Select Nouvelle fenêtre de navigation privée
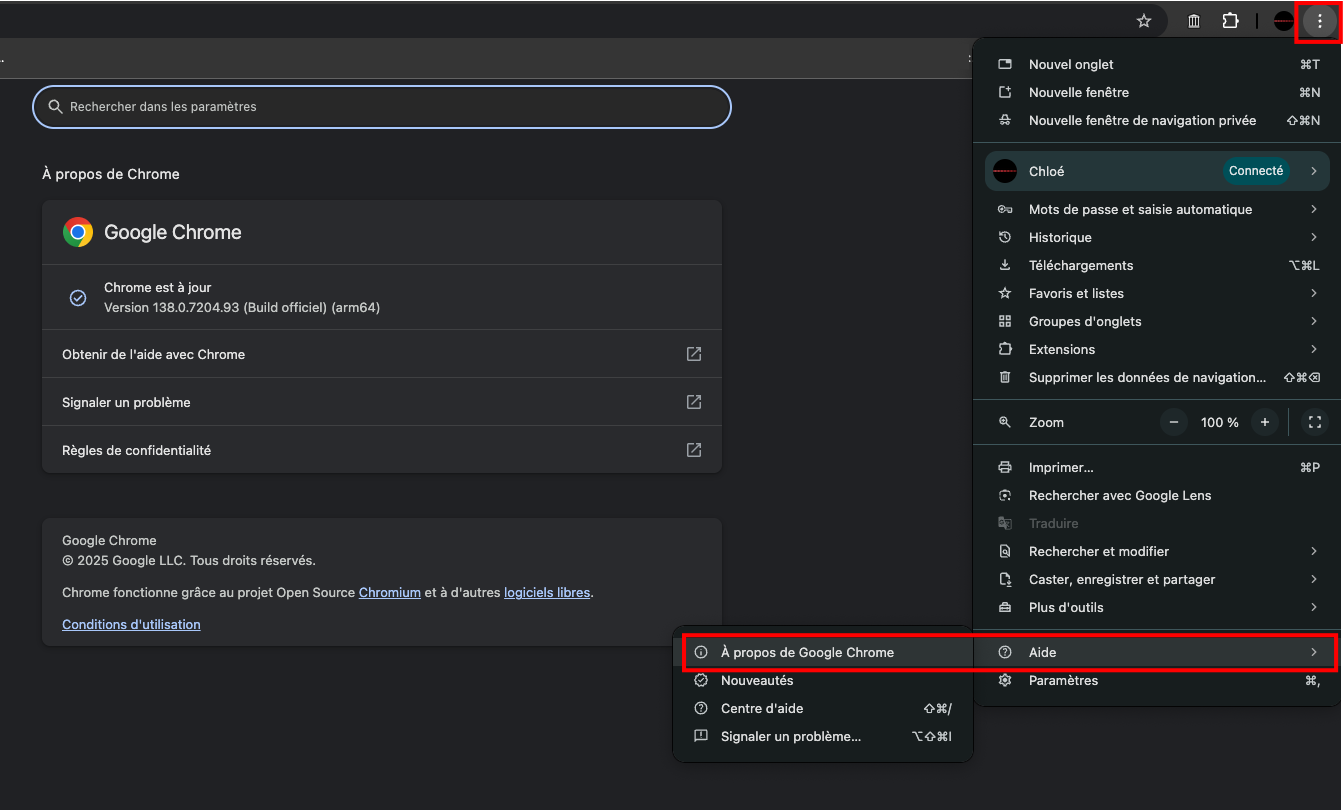Image resolution: width=1344 pixels, height=810 pixels. [1142, 120]
